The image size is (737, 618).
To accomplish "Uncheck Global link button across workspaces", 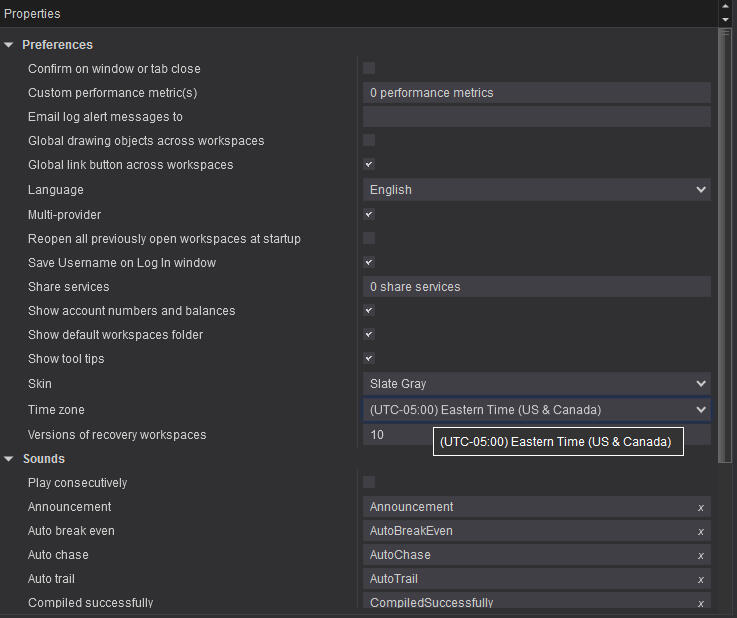I will point(369,164).
